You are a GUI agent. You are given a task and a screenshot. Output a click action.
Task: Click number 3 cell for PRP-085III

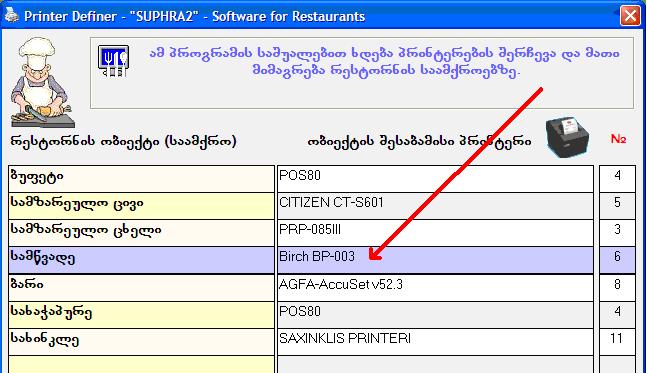click(617, 233)
